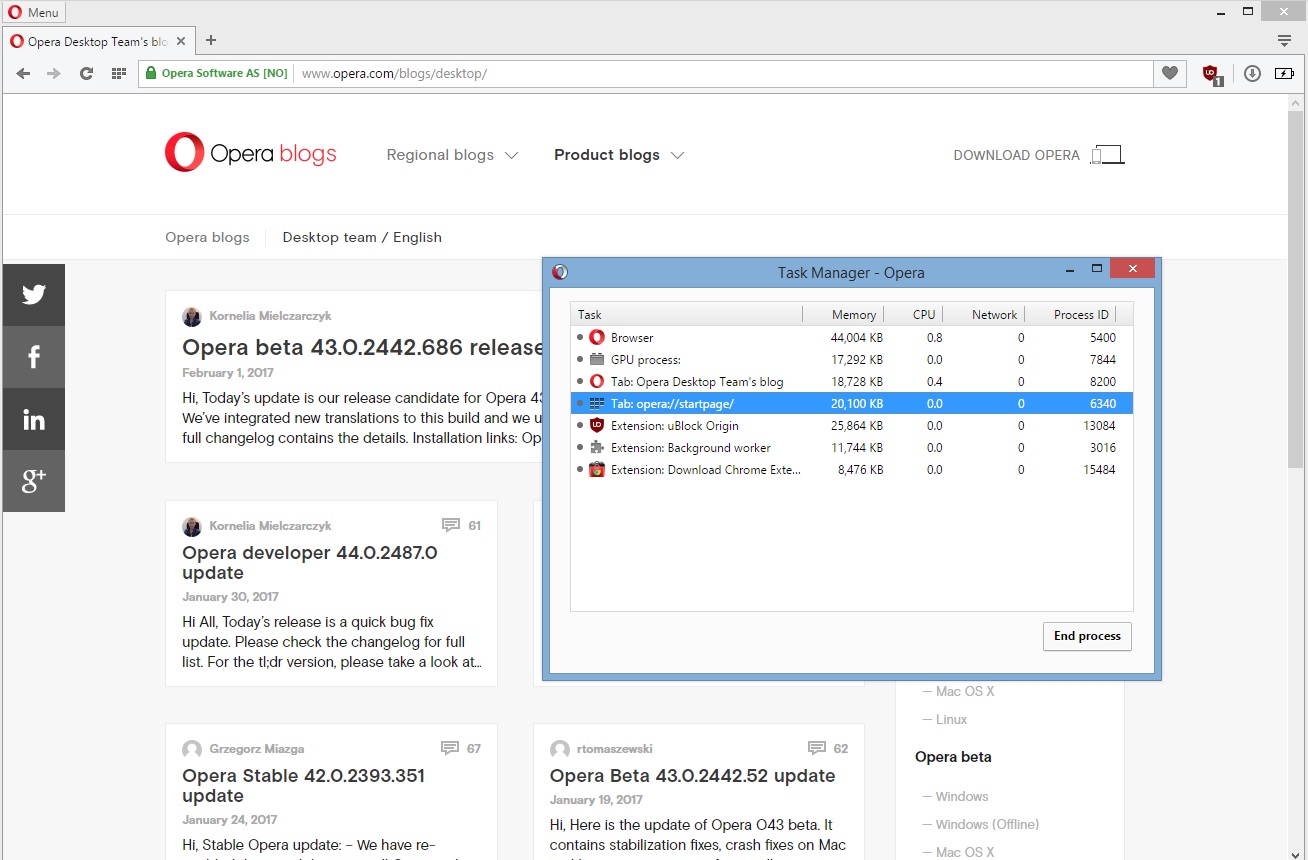Open Speed Dial start page grid icon

click(118, 73)
